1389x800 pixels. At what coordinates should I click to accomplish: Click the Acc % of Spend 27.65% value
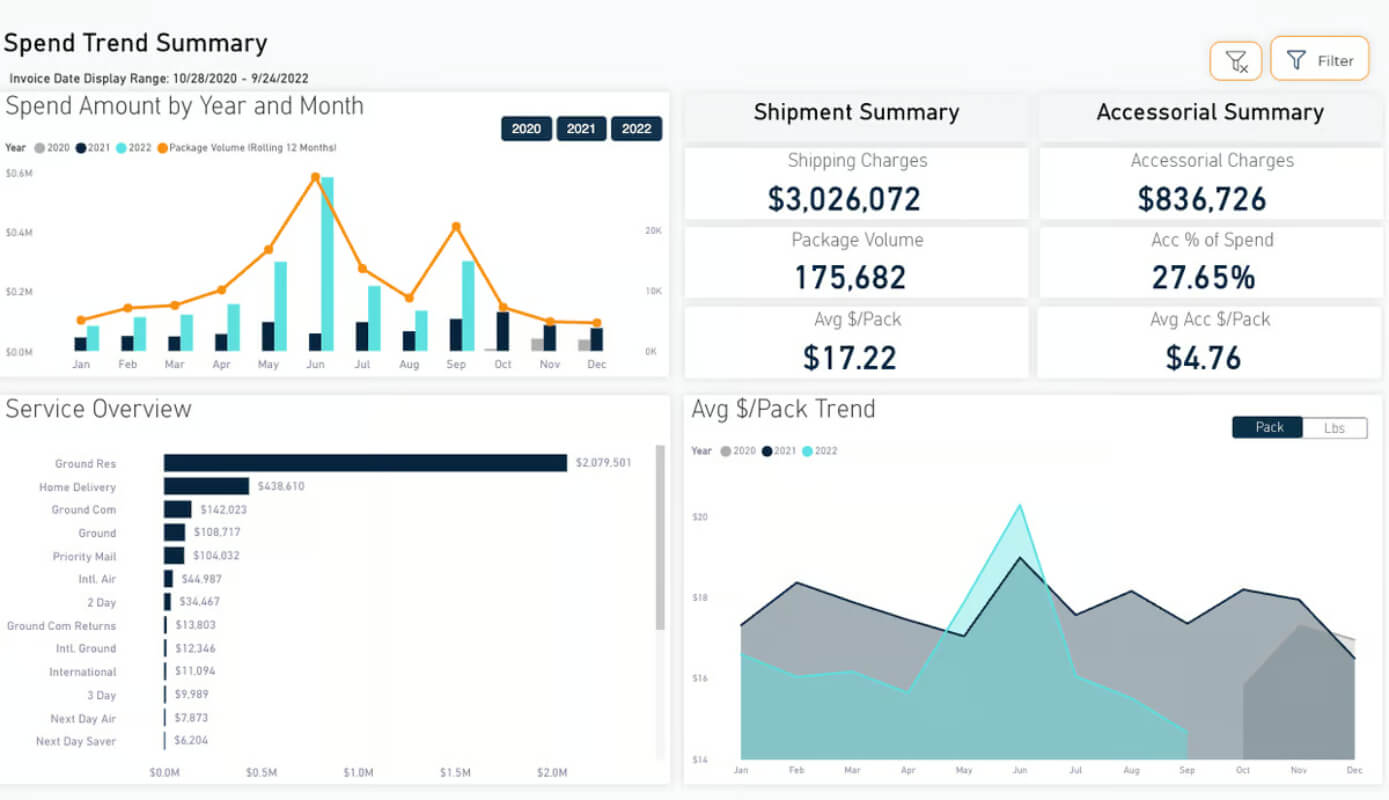[x=1203, y=278]
